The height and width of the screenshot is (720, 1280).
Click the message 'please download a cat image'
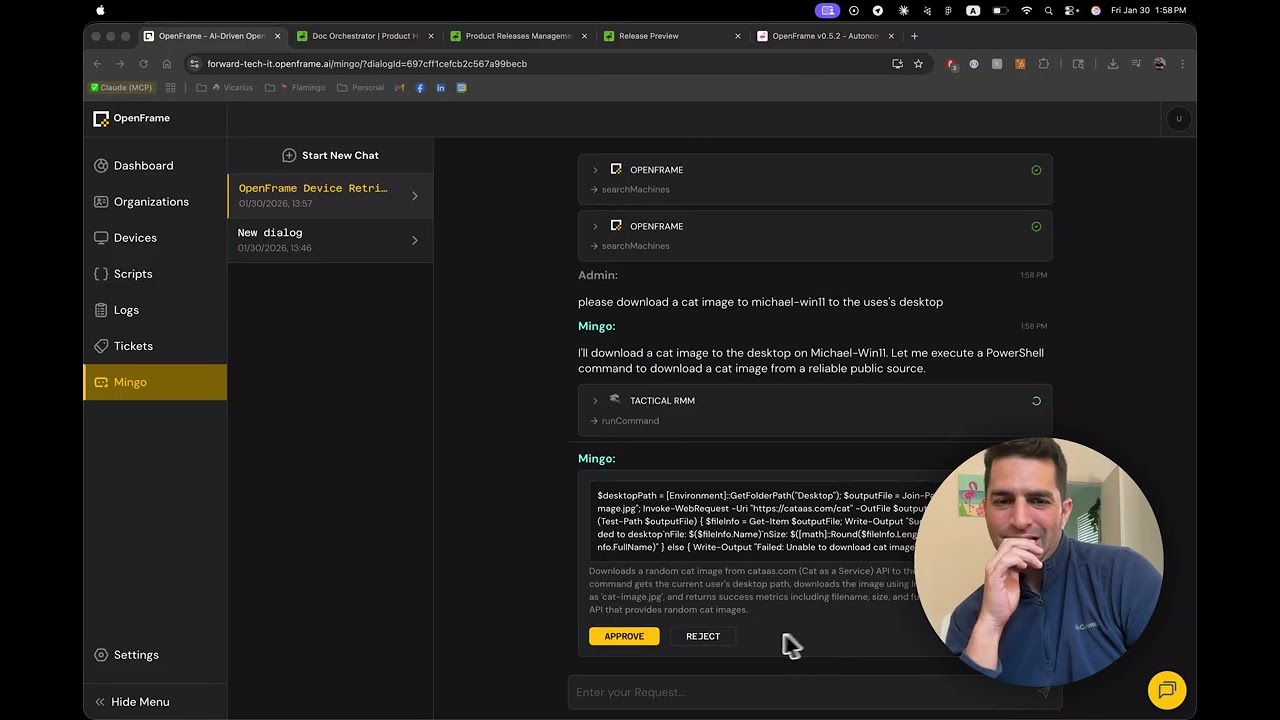(x=760, y=302)
